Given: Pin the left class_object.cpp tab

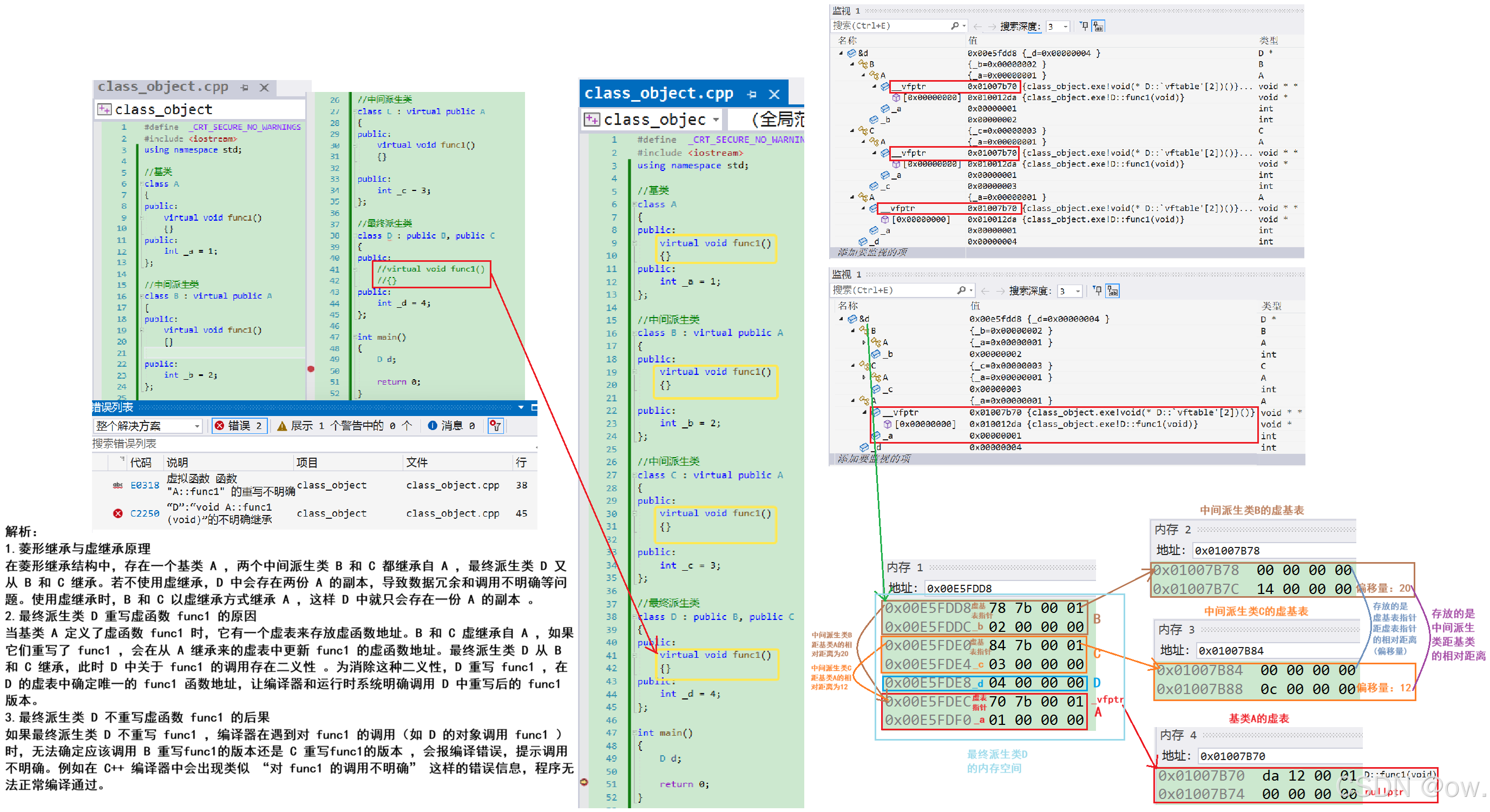Looking at the screenshot, I should [245, 87].
